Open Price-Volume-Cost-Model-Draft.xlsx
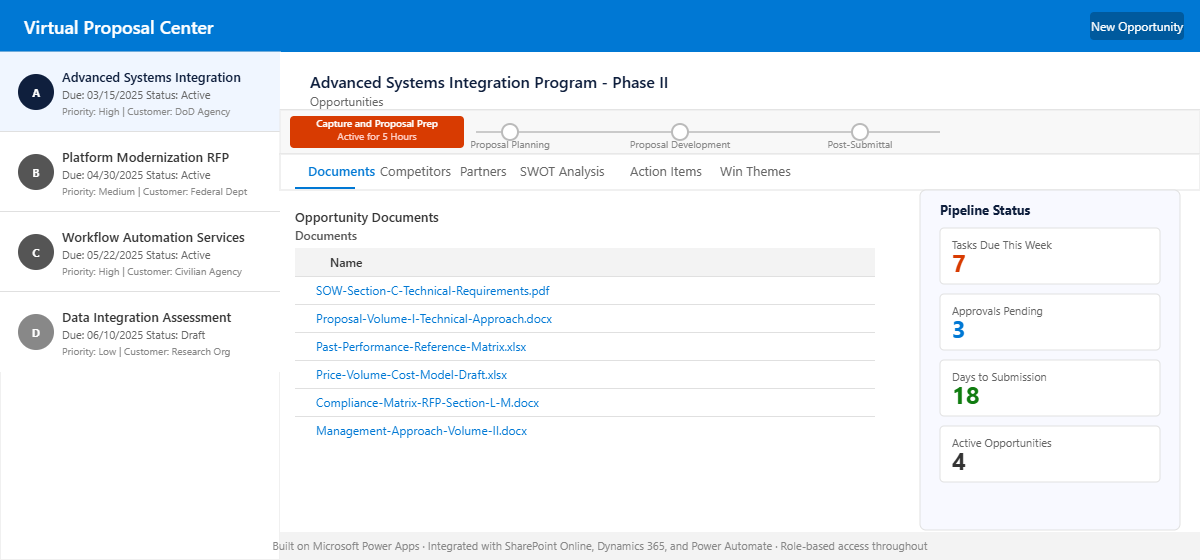 [411, 375]
